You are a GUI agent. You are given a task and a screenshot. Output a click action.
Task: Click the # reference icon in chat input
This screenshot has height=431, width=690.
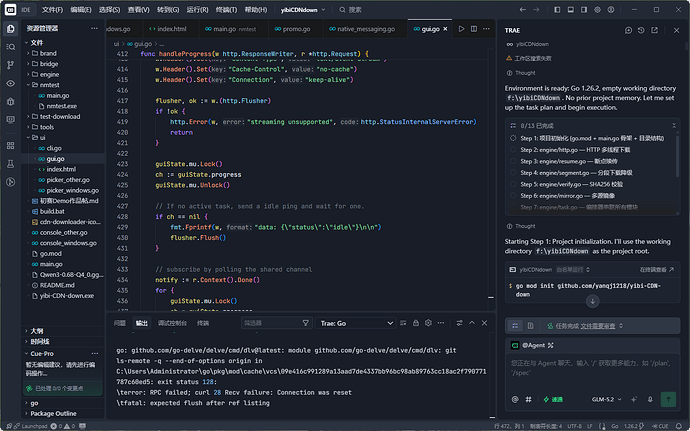tap(529, 399)
